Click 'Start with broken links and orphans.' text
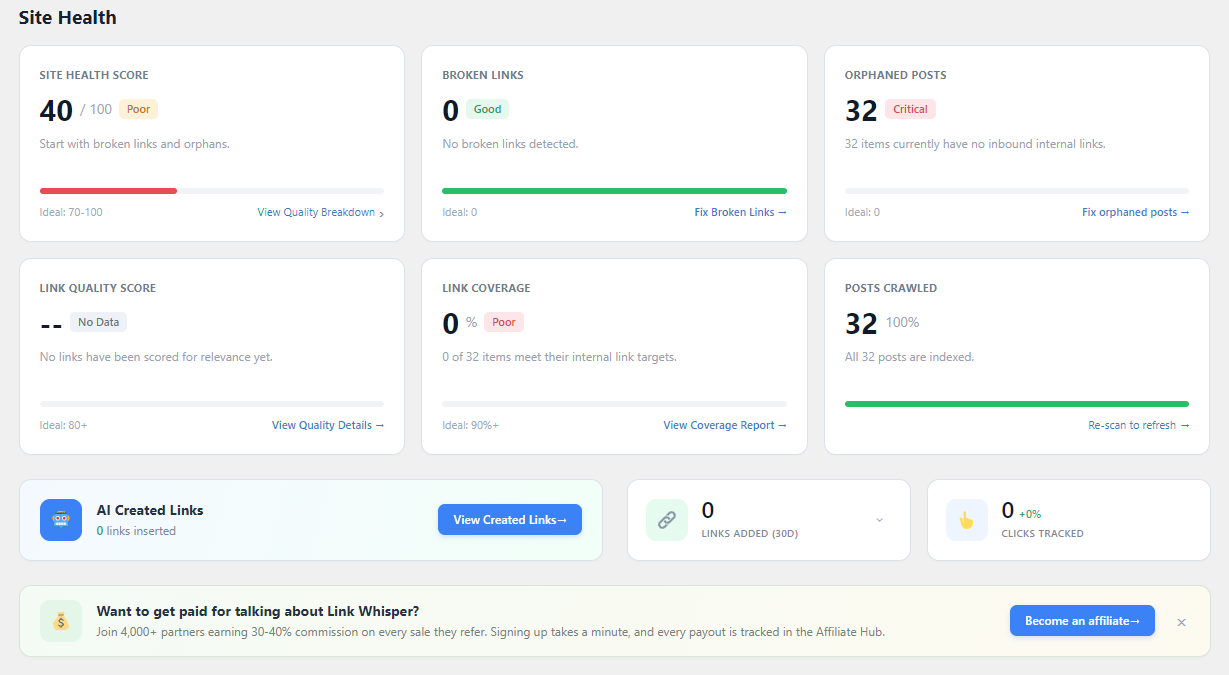Image resolution: width=1229 pixels, height=675 pixels. click(135, 144)
